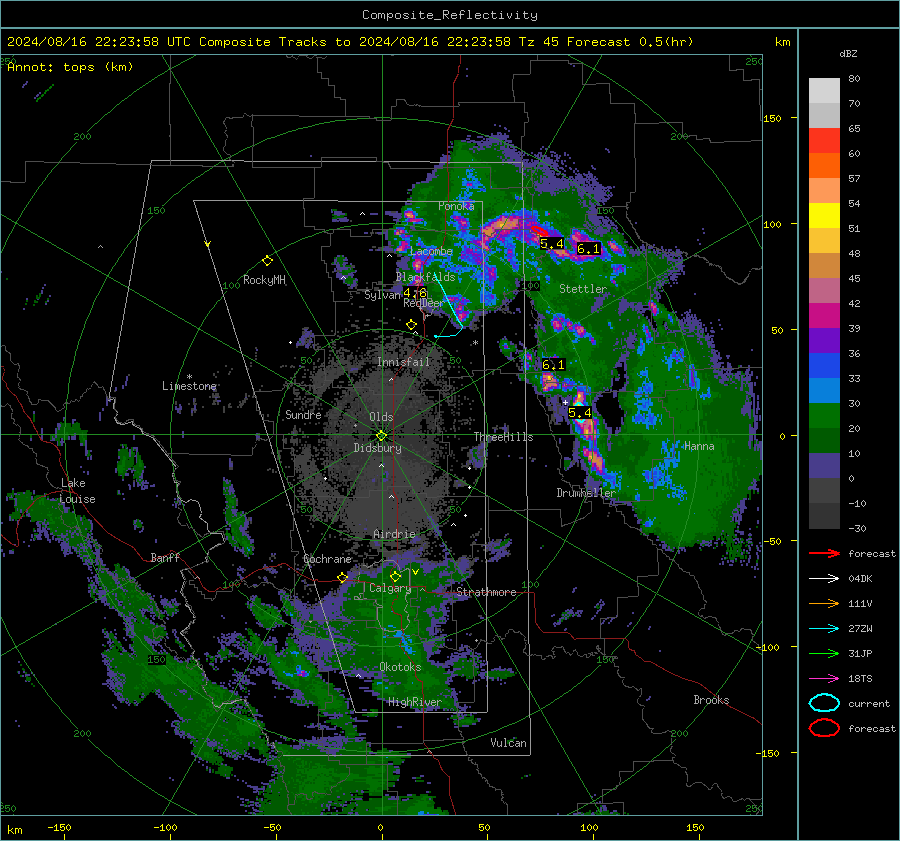
Task: Click the Airdrie town label
Action: pyautogui.click(x=394, y=534)
